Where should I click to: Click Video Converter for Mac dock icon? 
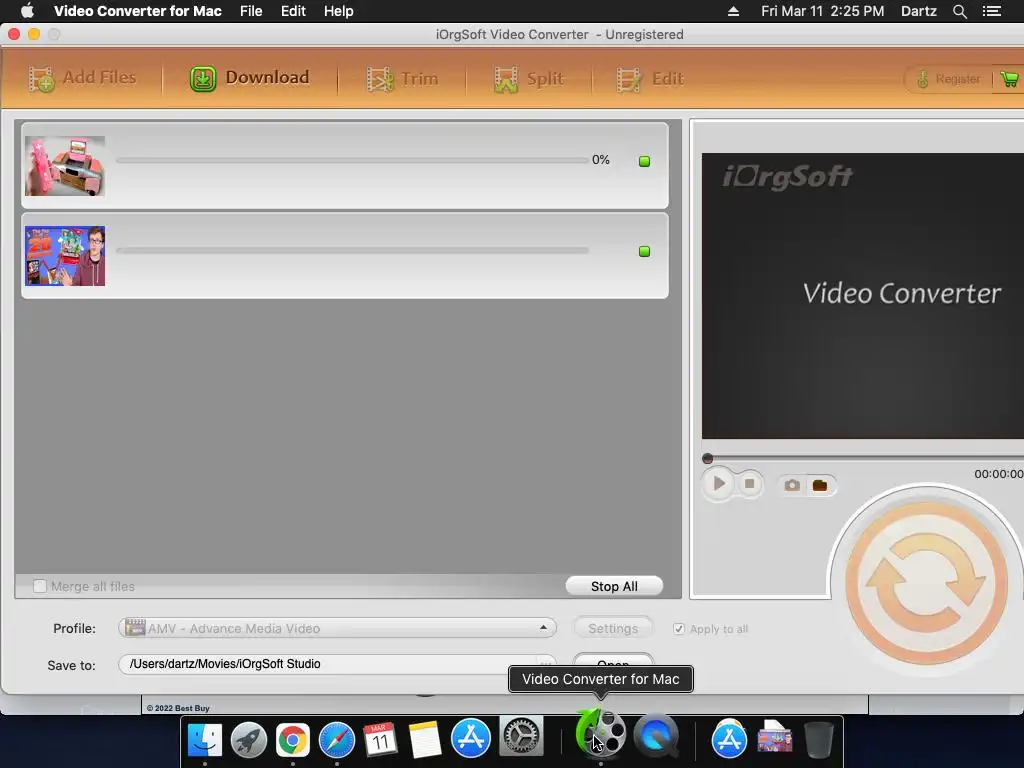click(600, 733)
